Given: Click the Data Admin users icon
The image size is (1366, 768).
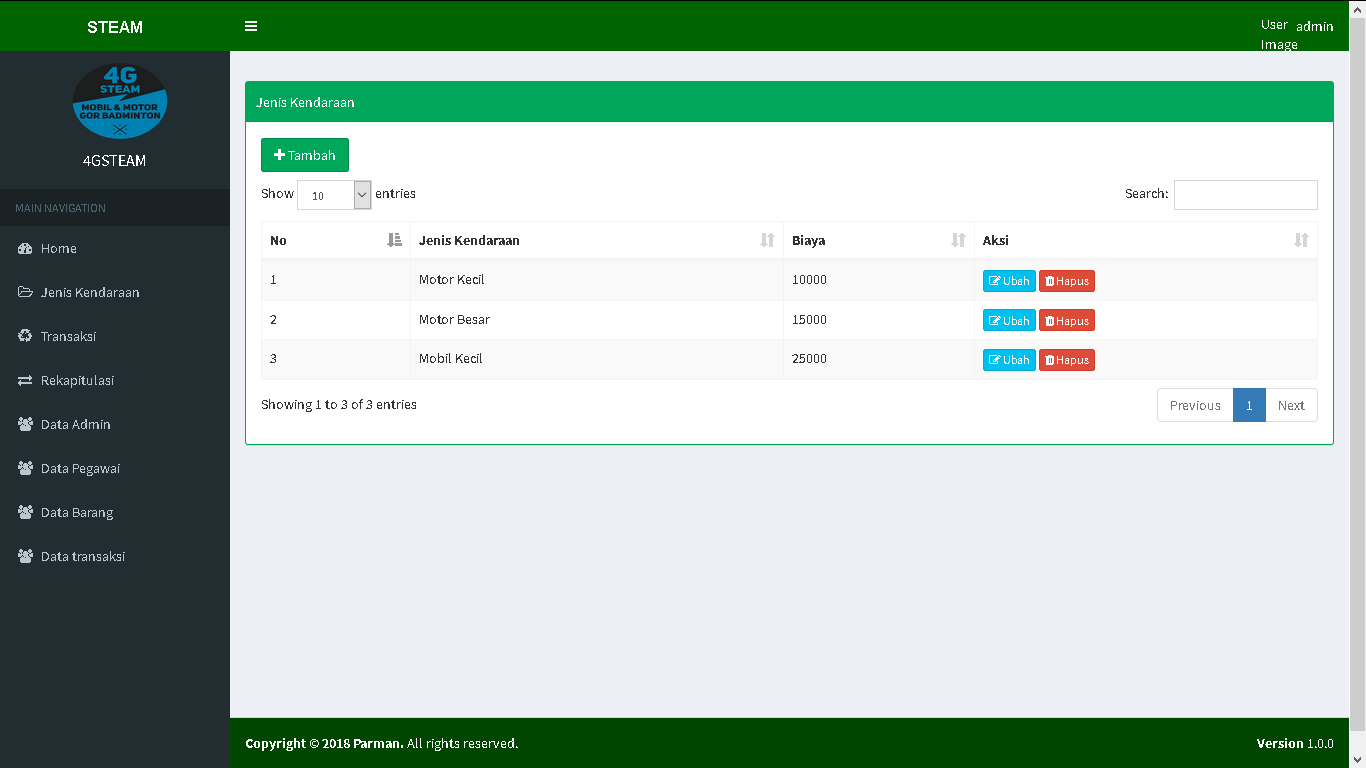Looking at the screenshot, I should [25, 424].
